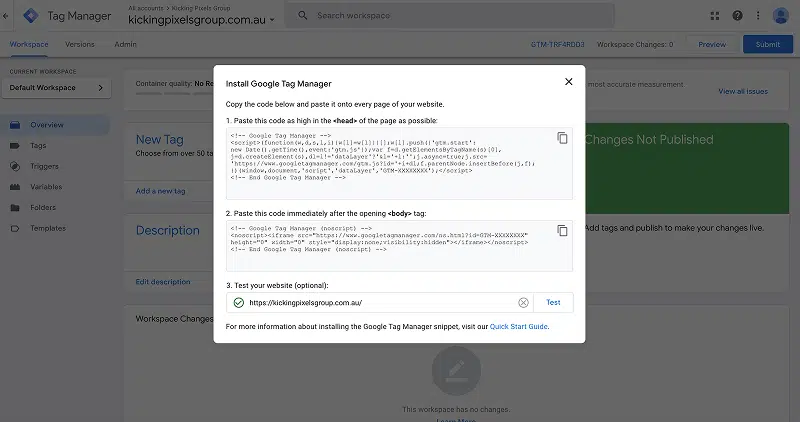Open the kickingpixelsgroup.com.au container dropdown
This screenshot has height=422, width=800.
(201, 20)
